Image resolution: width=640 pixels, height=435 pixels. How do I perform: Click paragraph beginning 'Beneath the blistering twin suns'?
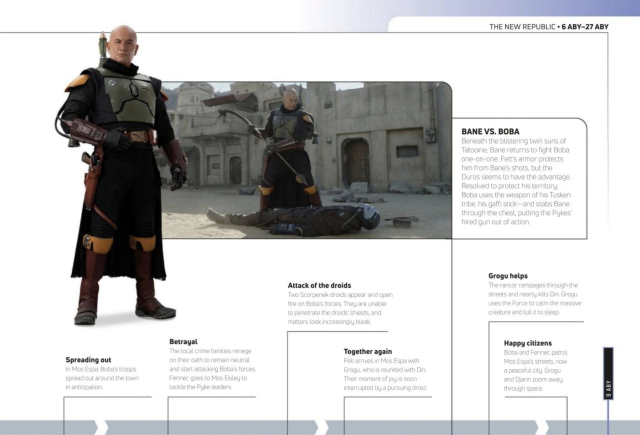pyautogui.click(x=516, y=182)
